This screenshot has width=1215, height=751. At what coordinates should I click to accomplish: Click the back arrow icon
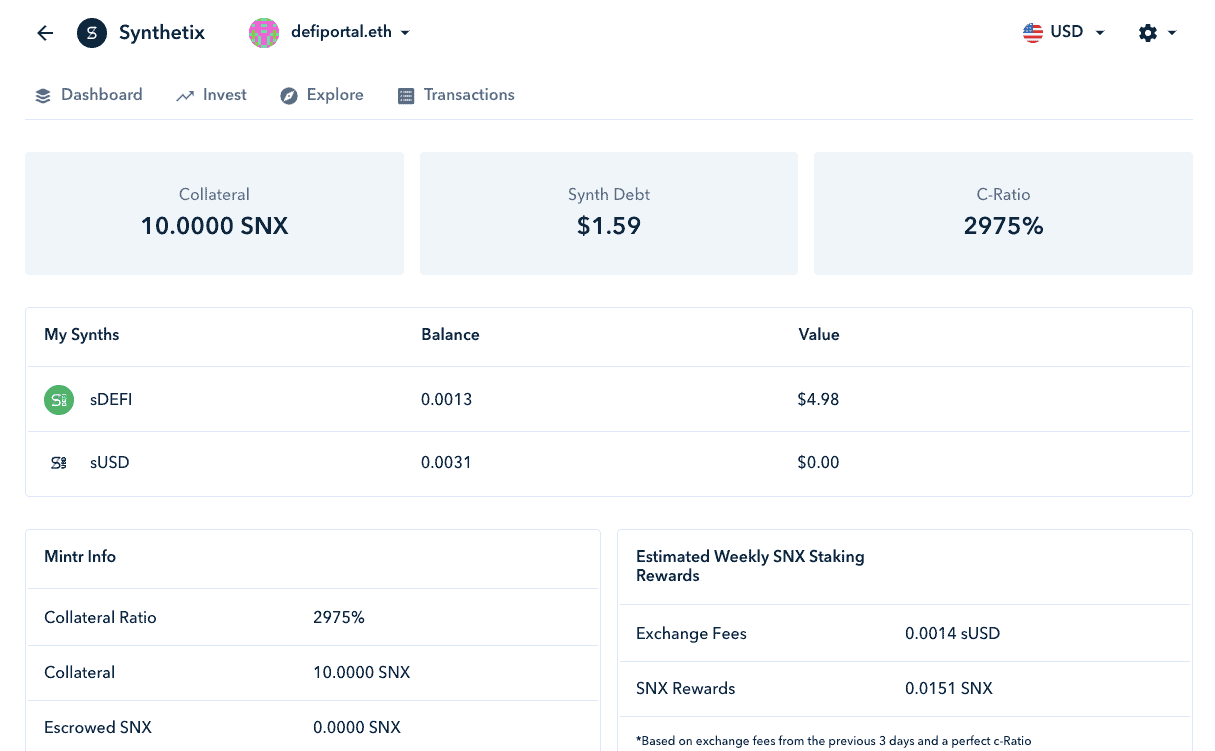click(45, 33)
